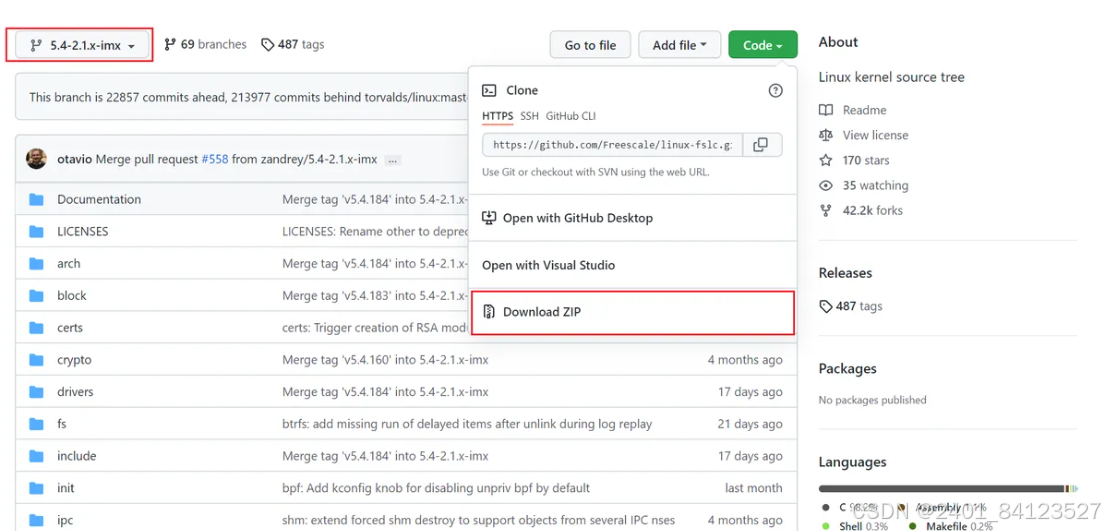
Task: Click the clone URL input field
Action: coord(612,145)
